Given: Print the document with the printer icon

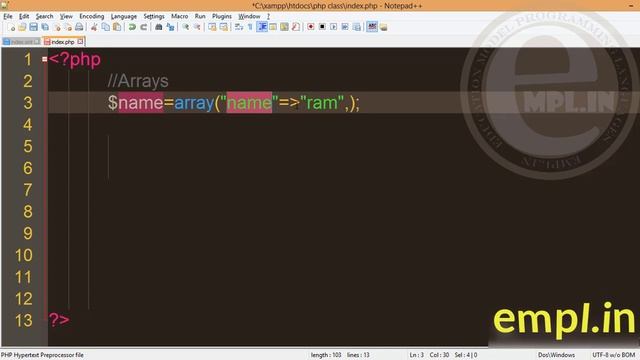Looking at the screenshot, I should pyautogui.click(x=79, y=27).
